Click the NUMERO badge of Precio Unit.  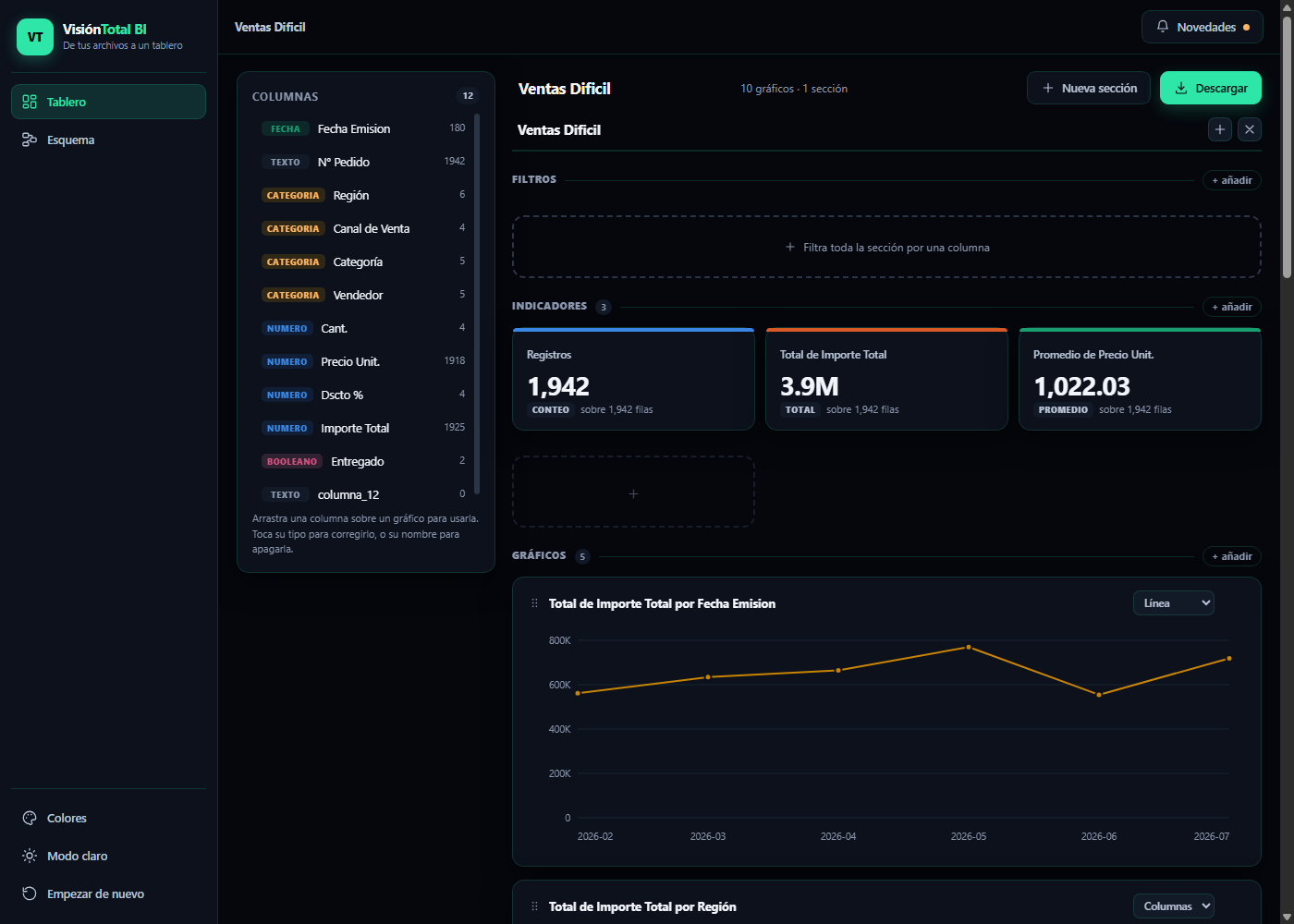pyautogui.click(x=287, y=362)
